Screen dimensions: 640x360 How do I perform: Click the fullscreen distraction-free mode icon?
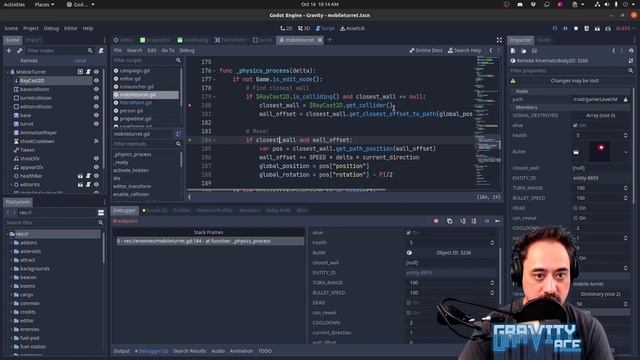499,40
